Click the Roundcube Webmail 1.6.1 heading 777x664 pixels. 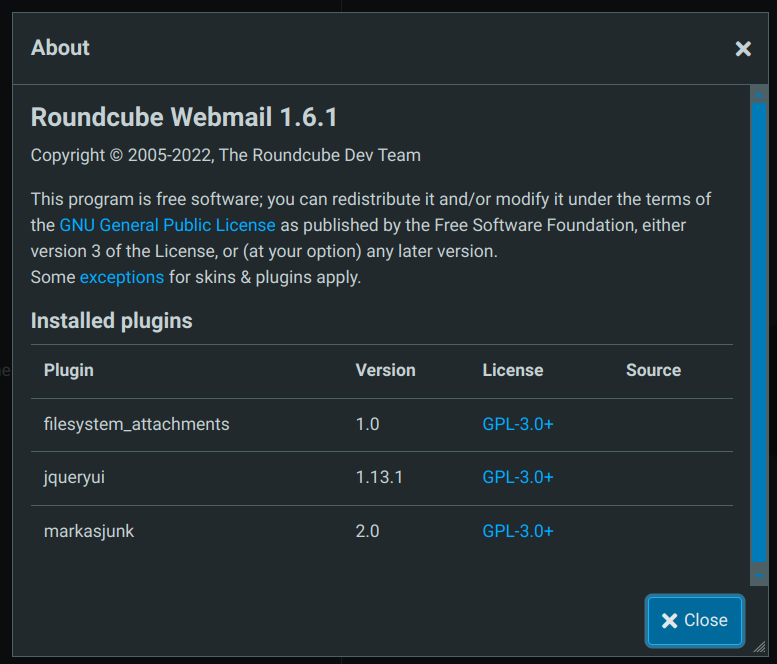coord(184,117)
